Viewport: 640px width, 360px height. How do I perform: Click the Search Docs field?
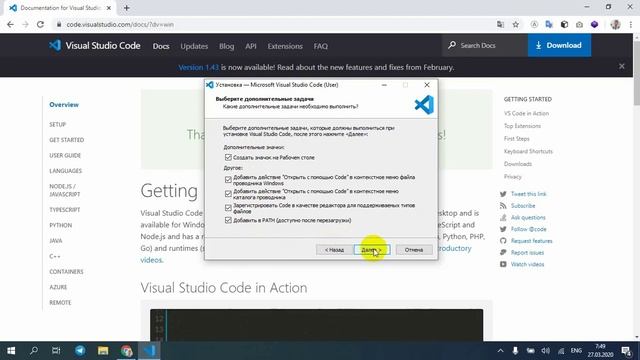484,45
